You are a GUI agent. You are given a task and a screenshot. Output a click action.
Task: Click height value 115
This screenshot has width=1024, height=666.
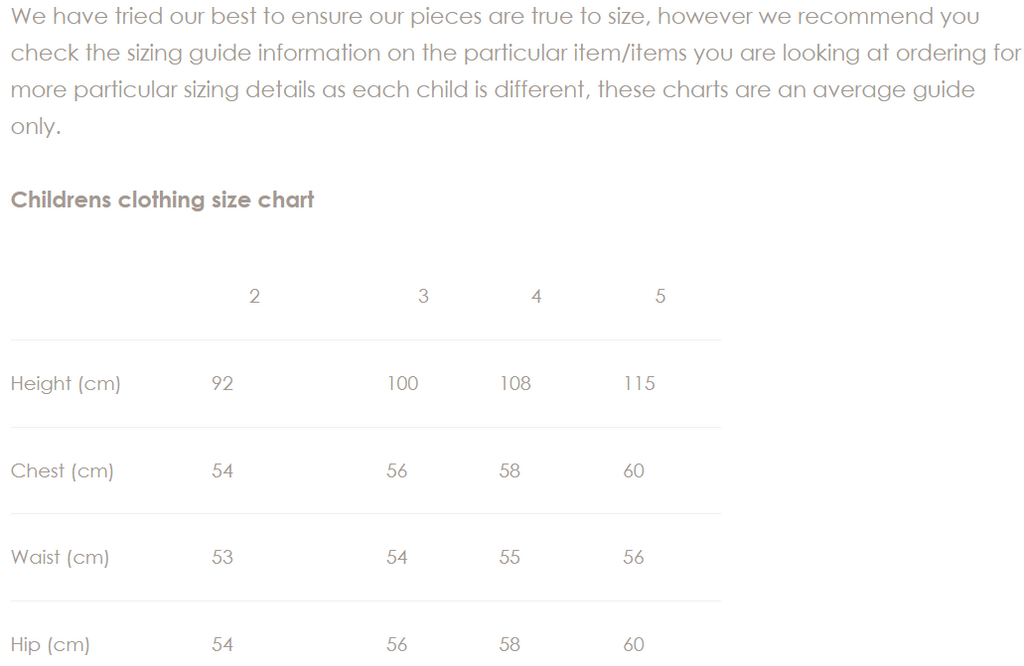639,384
